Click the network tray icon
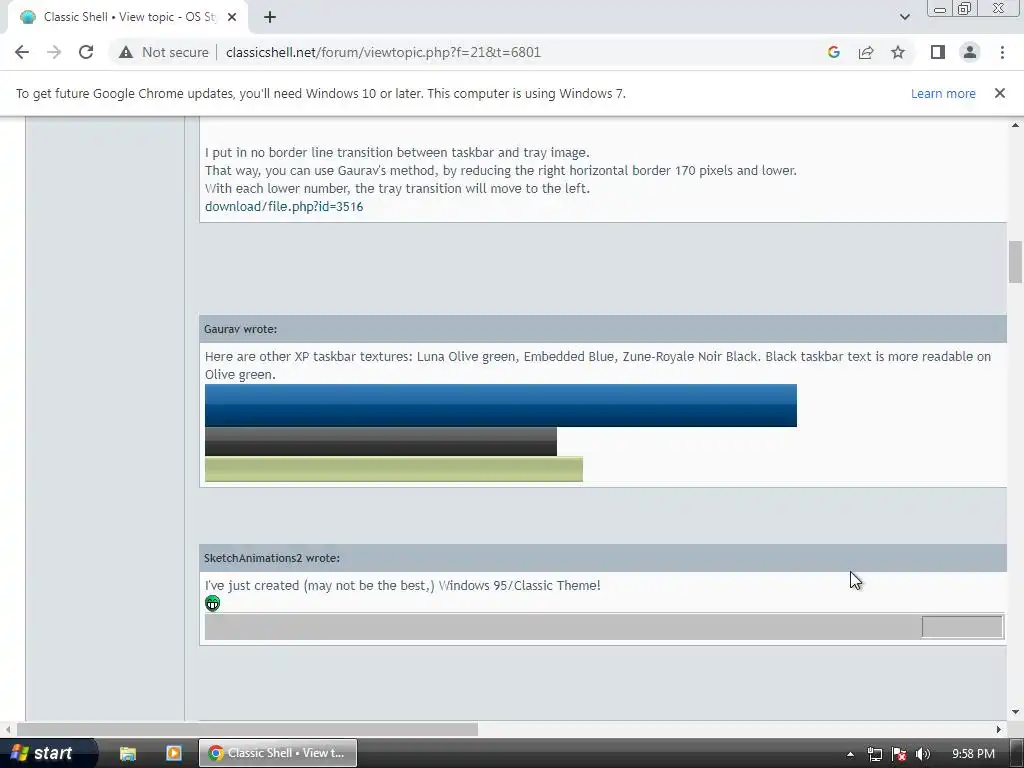The height and width of the screenshot is (768, 1024). click(874, 754)
